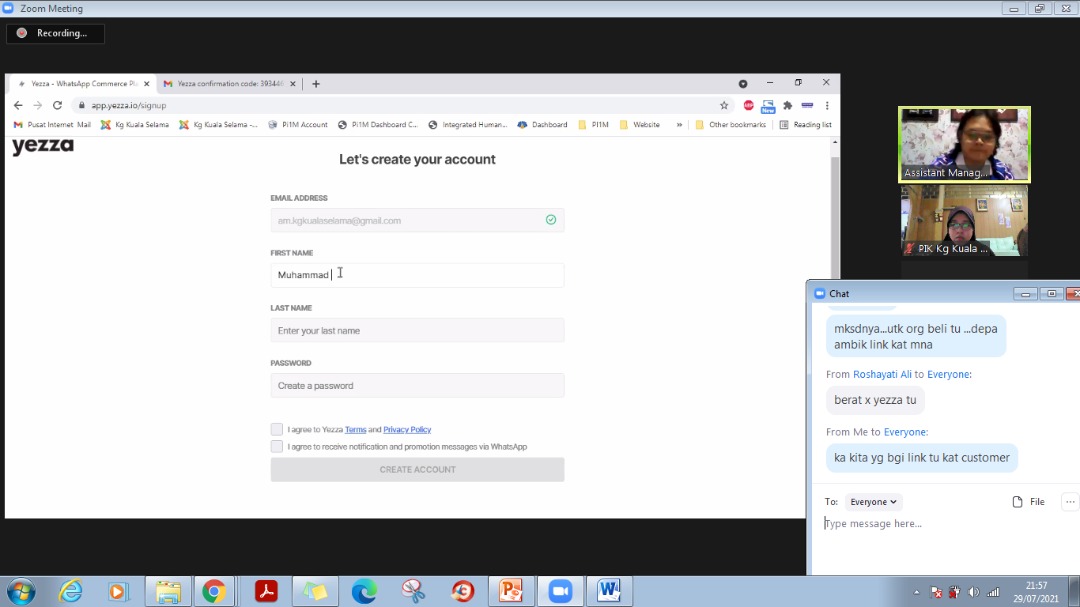Open Pusat Internet Mail bookmark
Screen dimensions: 1080x607
[52, 125]
